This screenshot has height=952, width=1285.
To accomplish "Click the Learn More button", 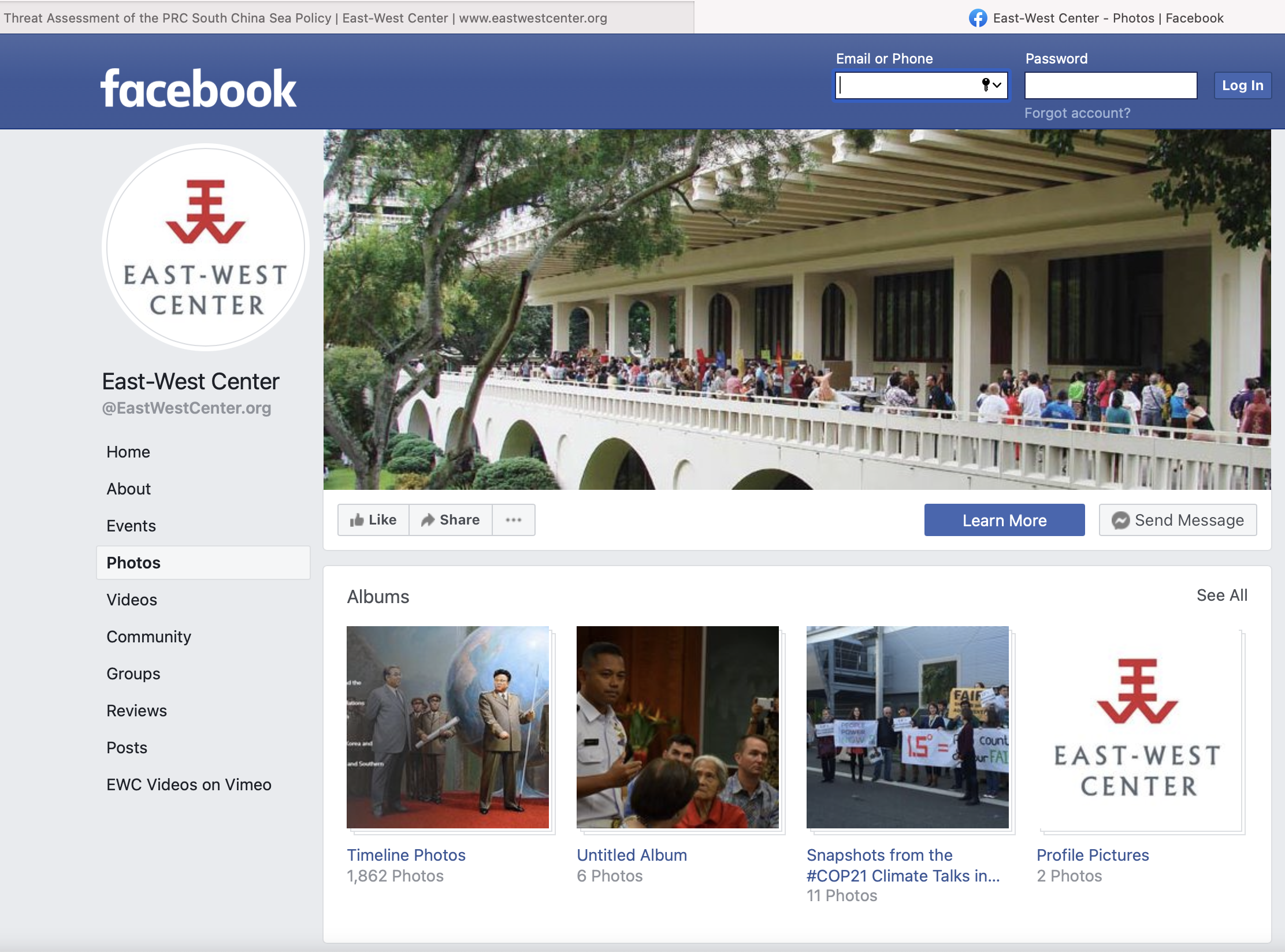I will [x=1004, y=520].
